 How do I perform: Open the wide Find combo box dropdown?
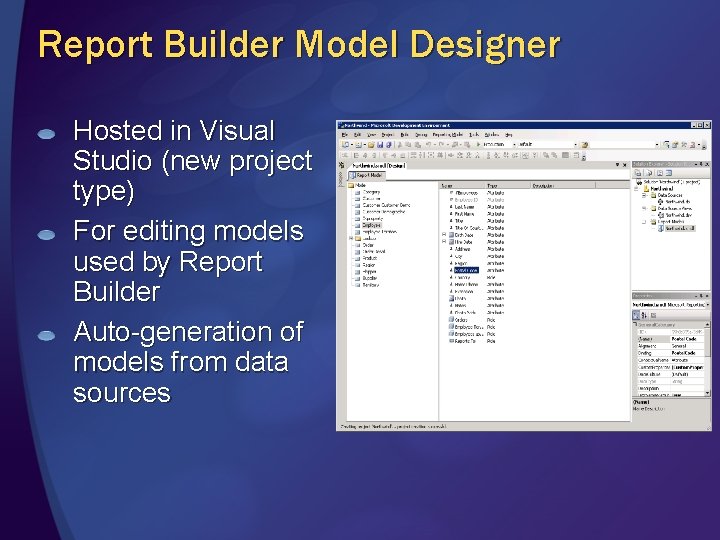coord(657,144)
